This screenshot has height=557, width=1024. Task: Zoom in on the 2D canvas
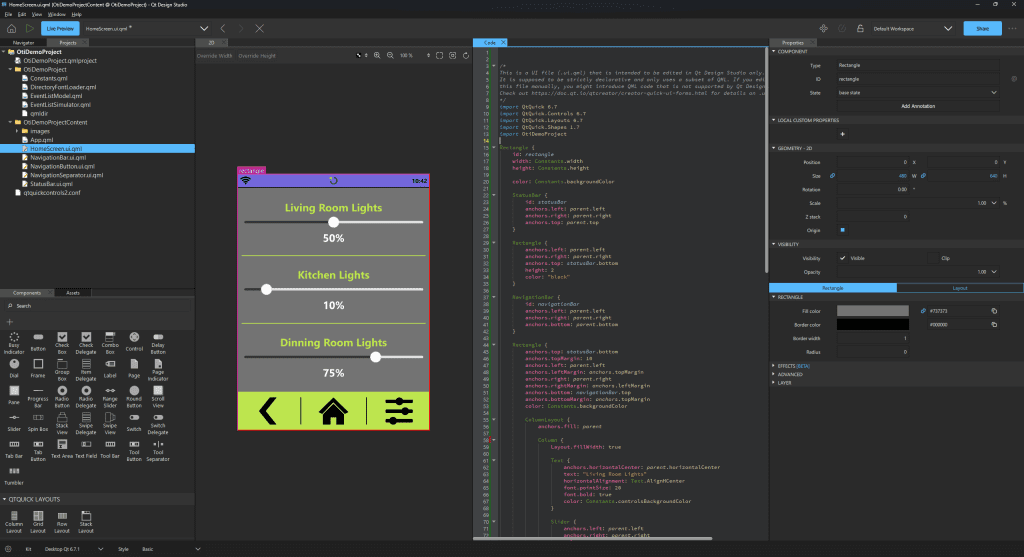click(377, 56)
